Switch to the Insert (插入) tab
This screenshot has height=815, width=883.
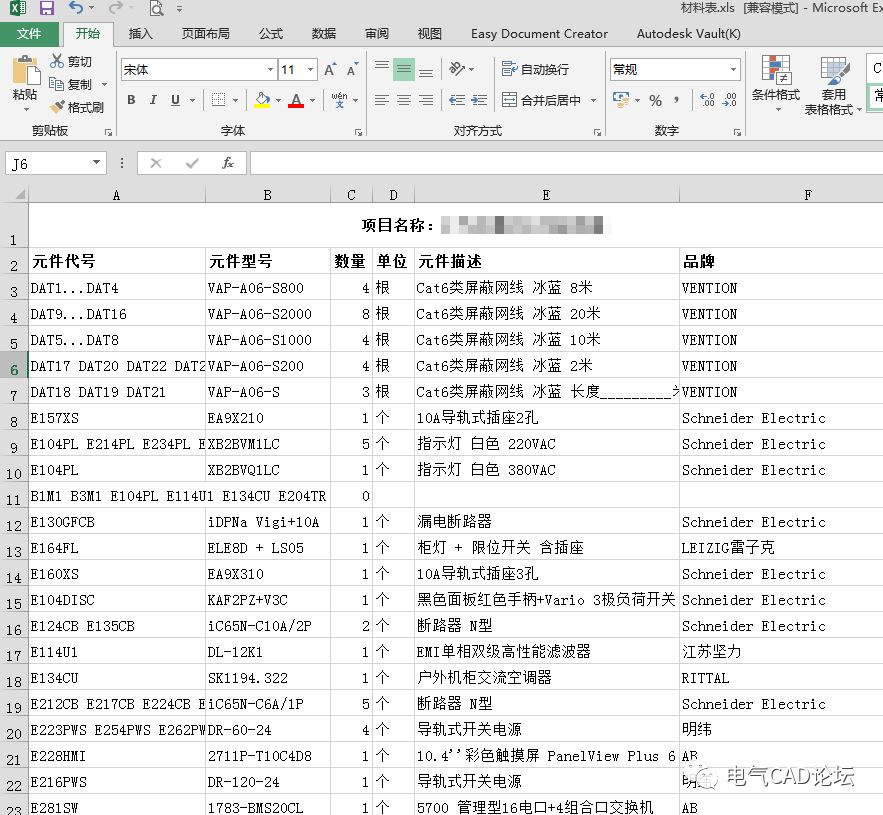(x=140, y=34)
